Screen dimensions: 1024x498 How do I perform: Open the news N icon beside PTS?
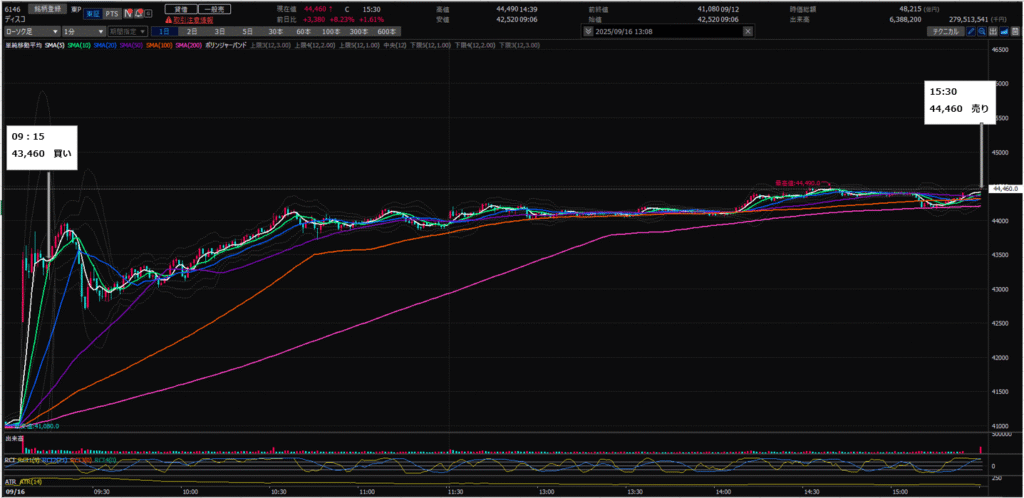tap(127, 13)
